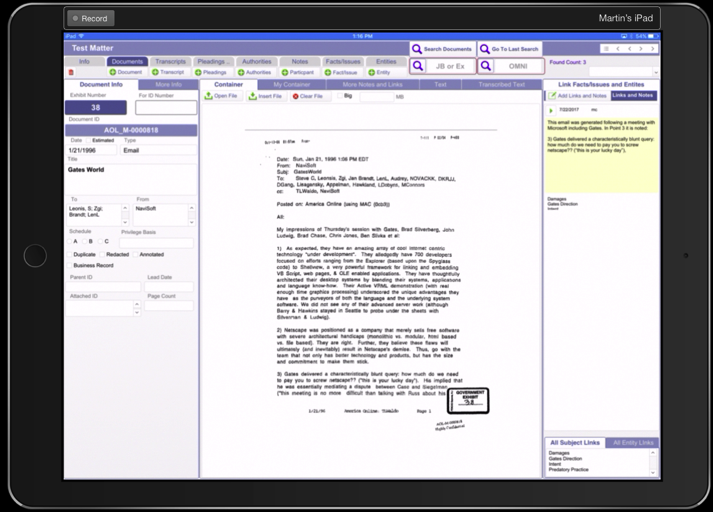The width and height of the screenshot is (713, 512).
Task: Check the Duplicate checkbox
Action: [x=70, y=254]
